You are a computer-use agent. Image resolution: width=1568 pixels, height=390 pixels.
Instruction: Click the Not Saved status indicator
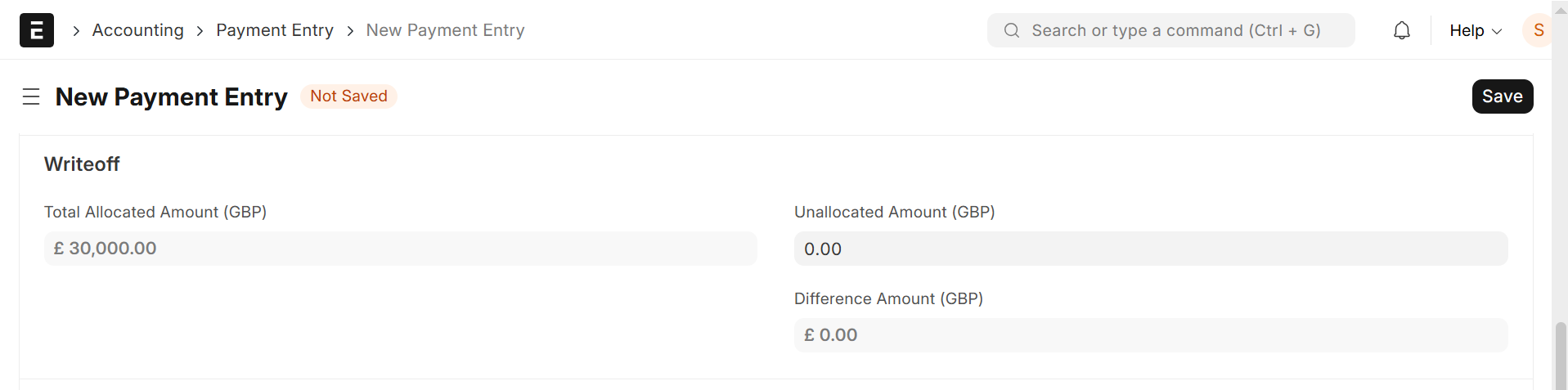click(x=348, y=96)
